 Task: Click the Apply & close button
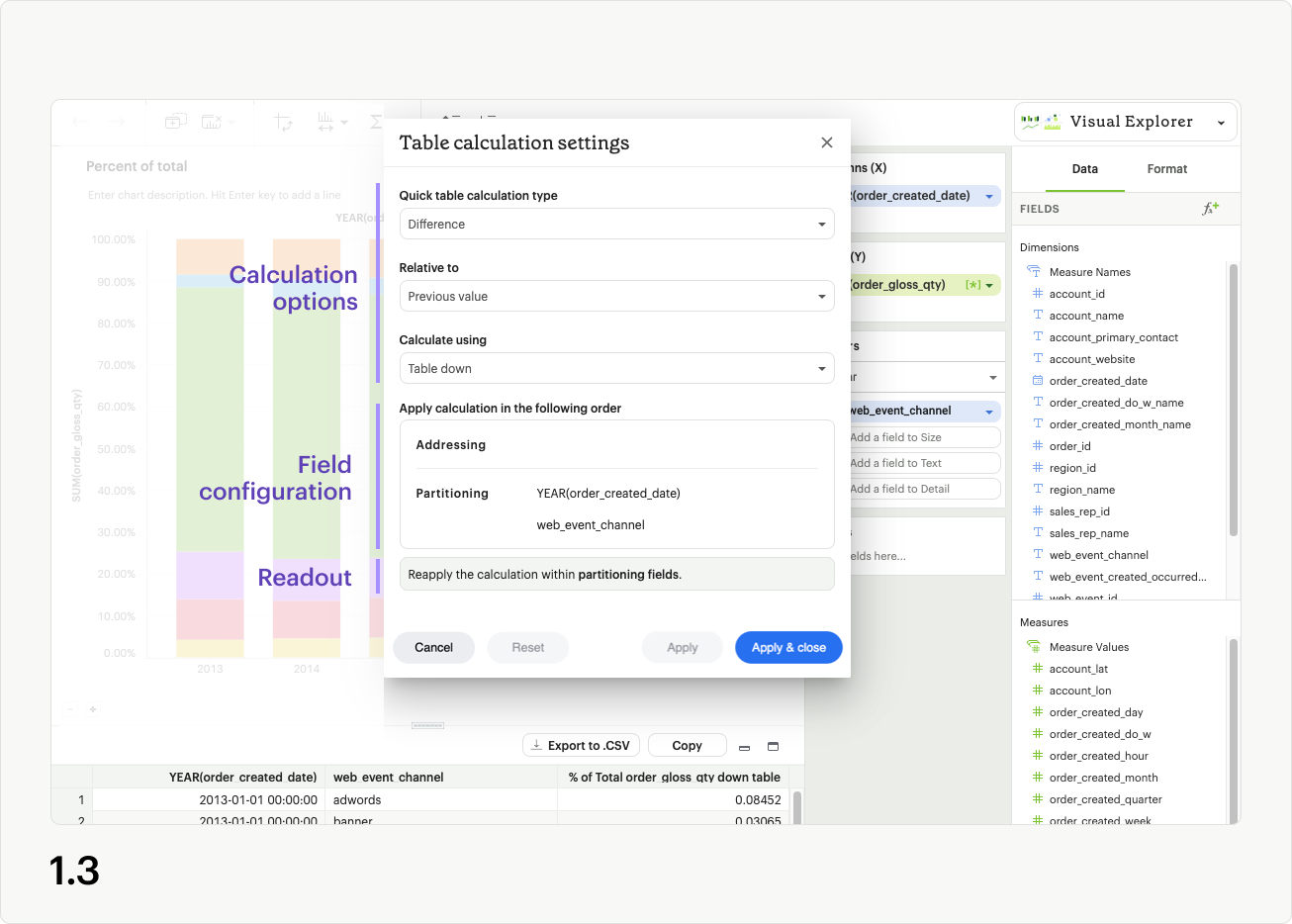coord(788,647)
